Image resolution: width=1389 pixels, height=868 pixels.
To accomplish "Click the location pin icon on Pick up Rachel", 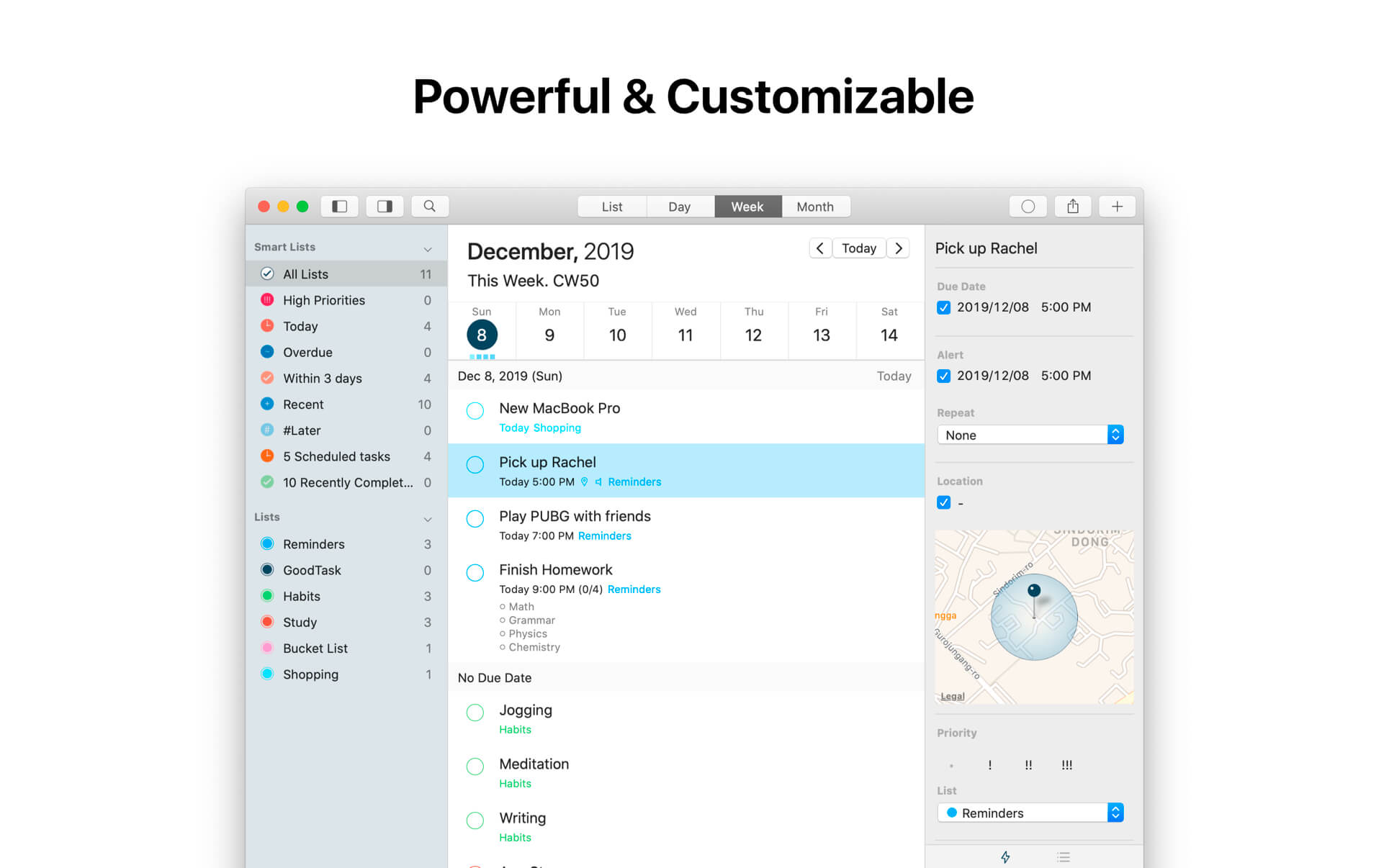I will click(x=583, y=482).
